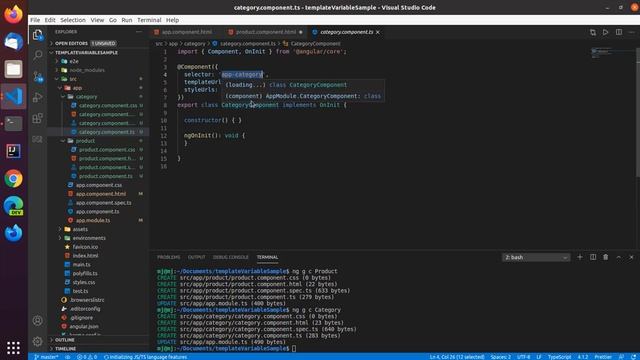Screen dimensions: 640x360
Task: Open the Extensions view
Action: click(38, 118)
